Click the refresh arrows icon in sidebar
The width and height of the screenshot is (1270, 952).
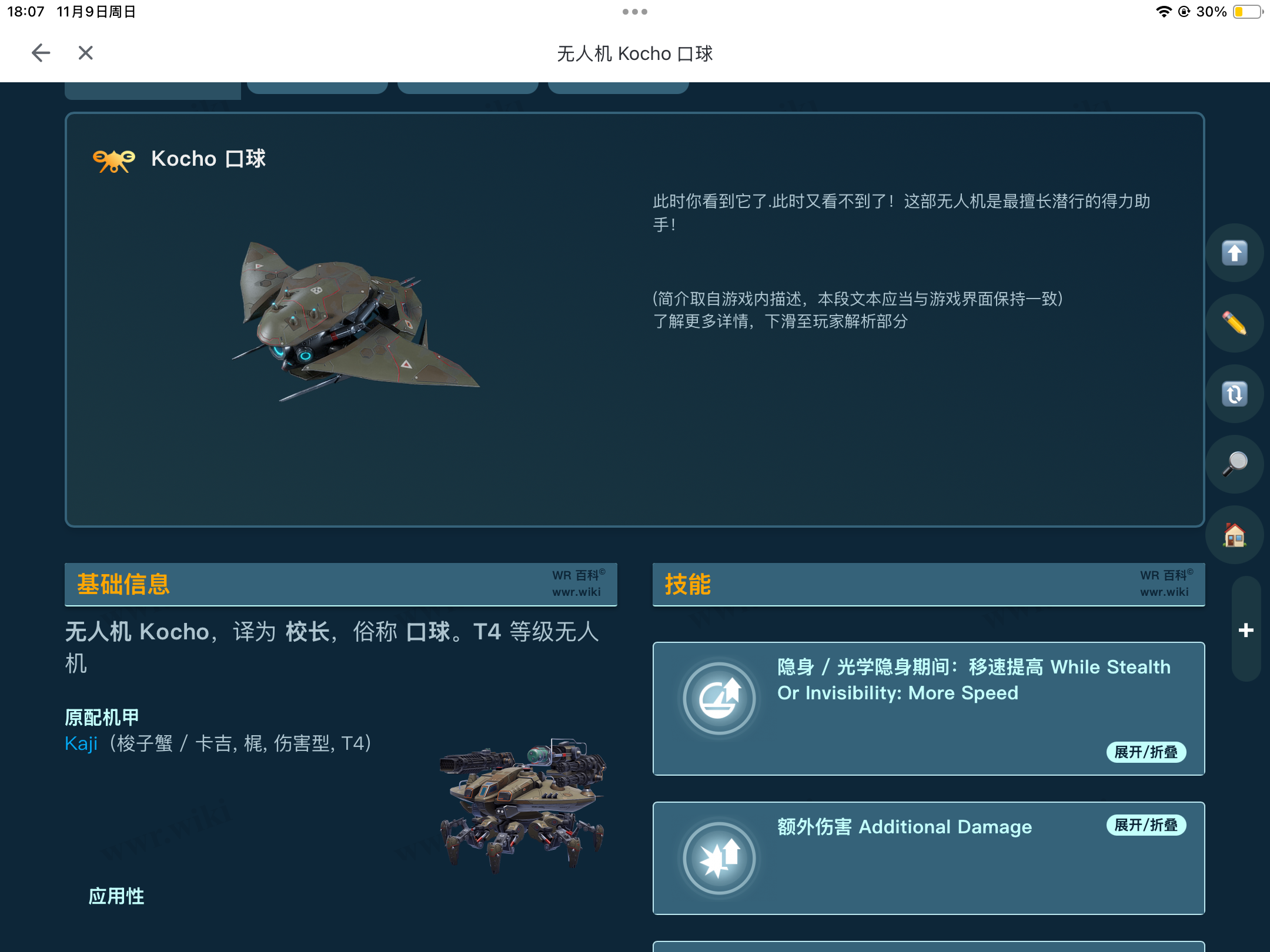(x=1234, y=394)
